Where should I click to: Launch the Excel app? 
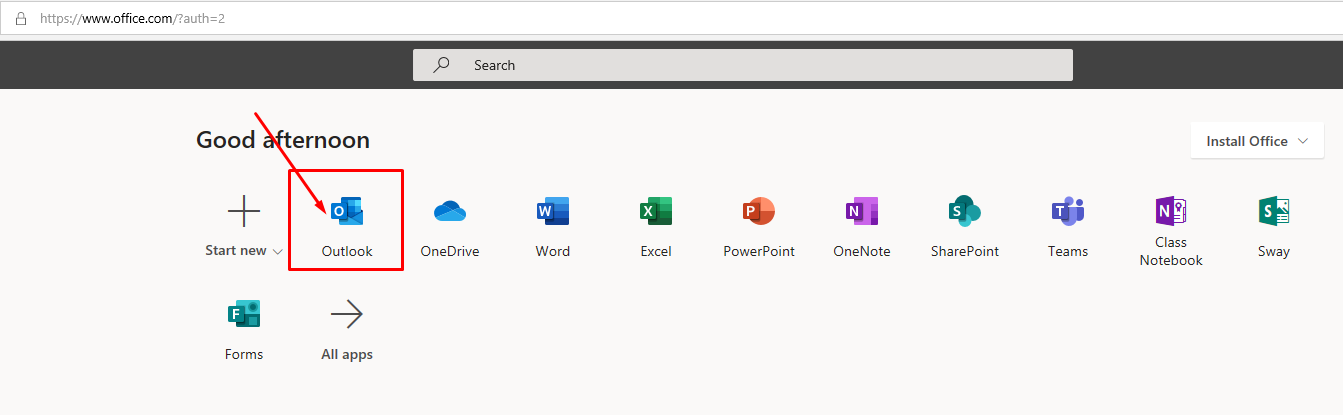[656, 212]
